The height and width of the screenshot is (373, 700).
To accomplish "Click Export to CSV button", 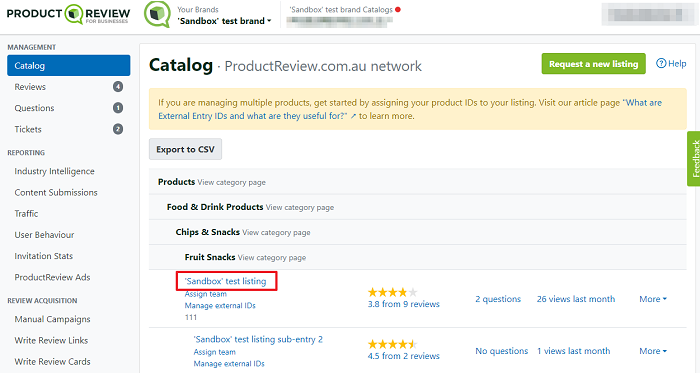I will 185,149.
